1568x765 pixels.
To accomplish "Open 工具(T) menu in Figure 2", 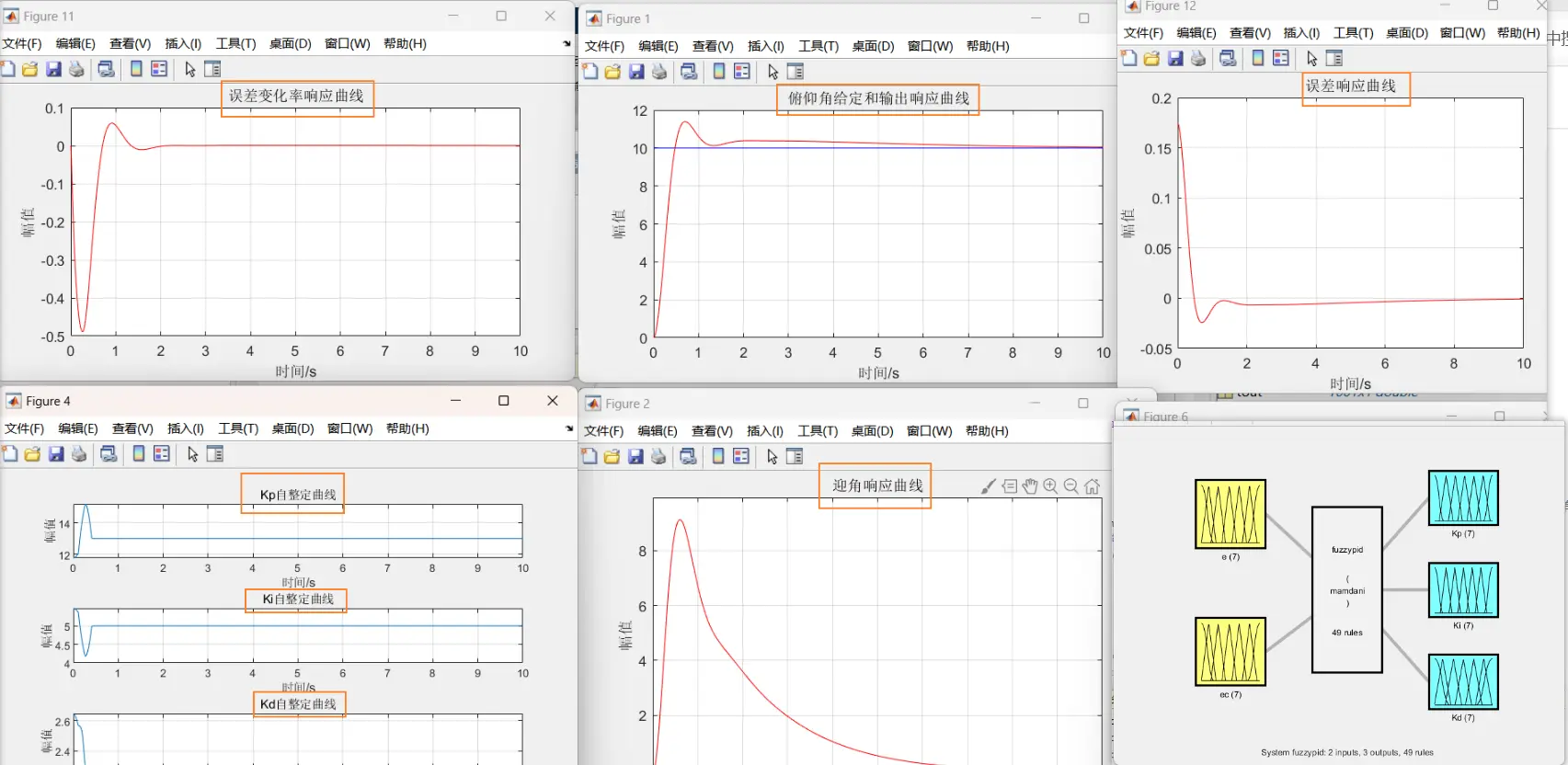I will coord(818,430).
